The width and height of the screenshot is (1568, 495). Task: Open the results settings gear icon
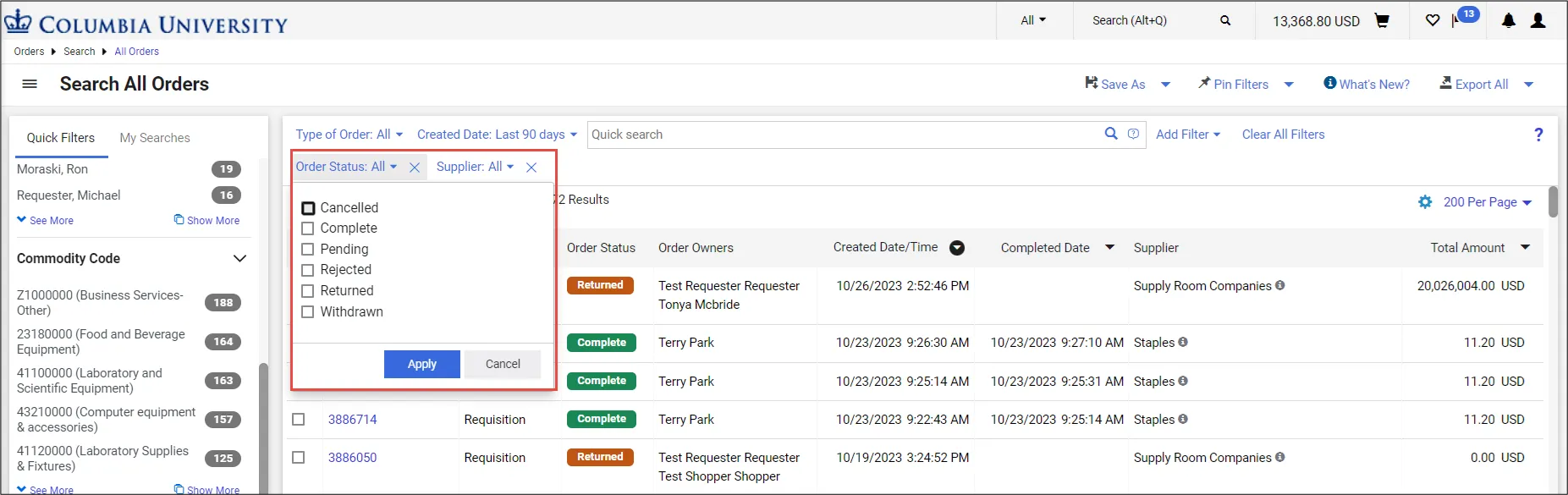click(x=1425, y=202)
